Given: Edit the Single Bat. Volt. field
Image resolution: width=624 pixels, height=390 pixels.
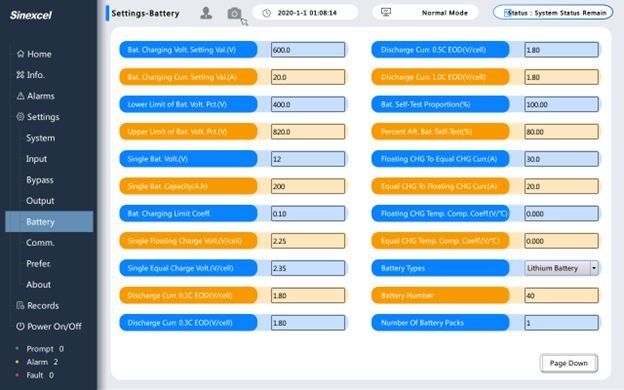Looking at the screenshot, I should click(x=308, y=159).
